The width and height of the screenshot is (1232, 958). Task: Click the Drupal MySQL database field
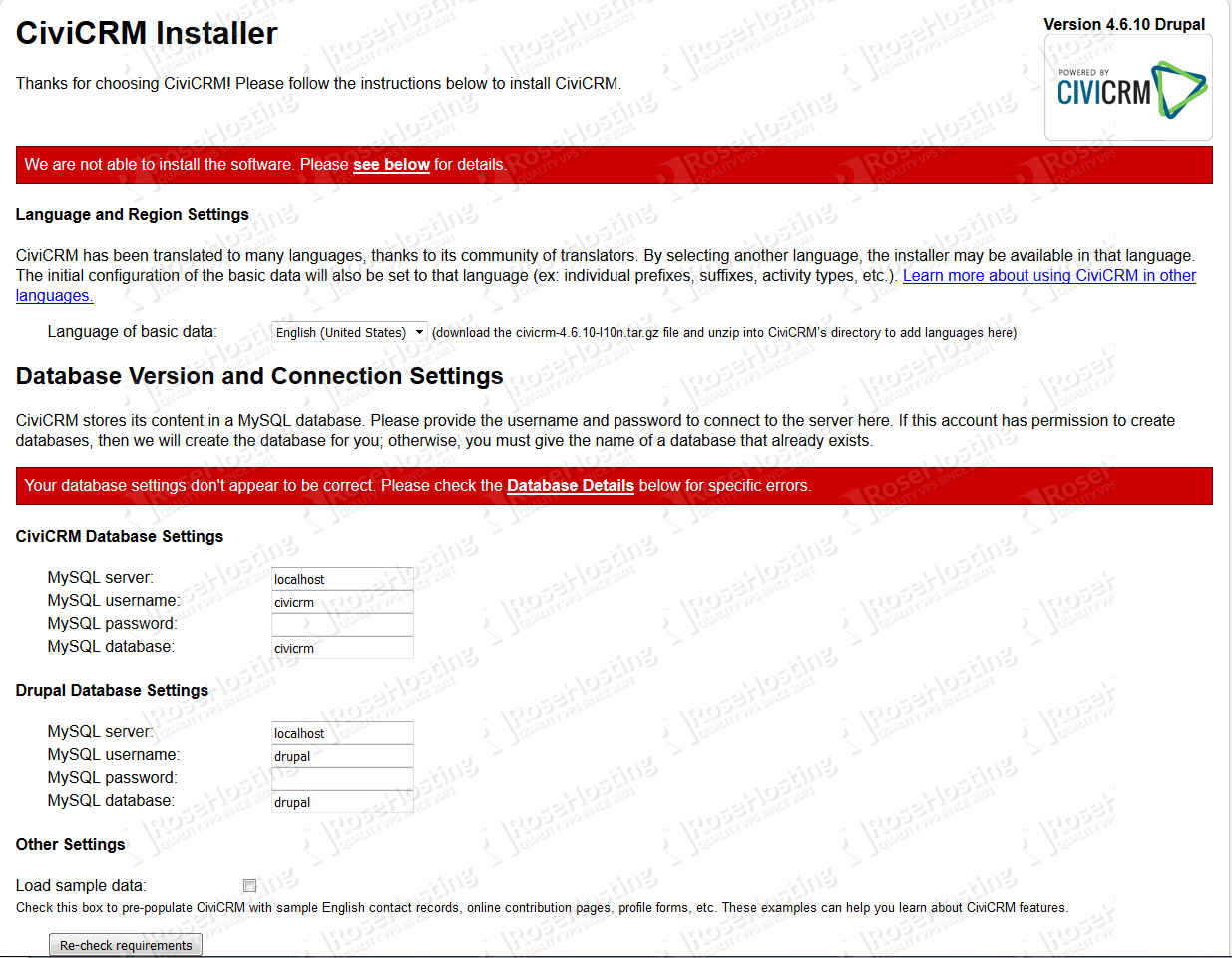coord(342,802)
